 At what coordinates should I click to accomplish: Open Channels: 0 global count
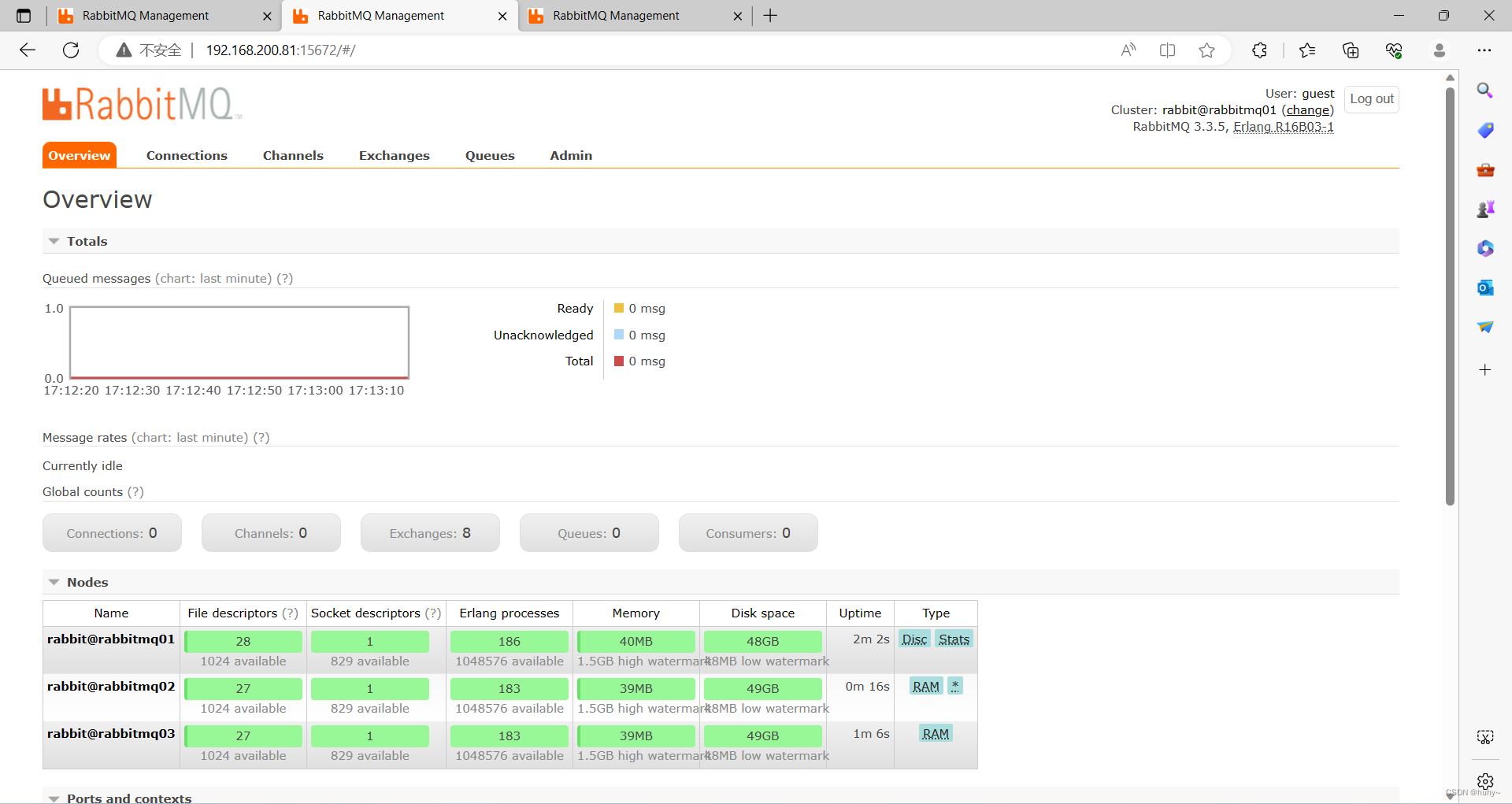pyautogui.click(x=271, y=533)
